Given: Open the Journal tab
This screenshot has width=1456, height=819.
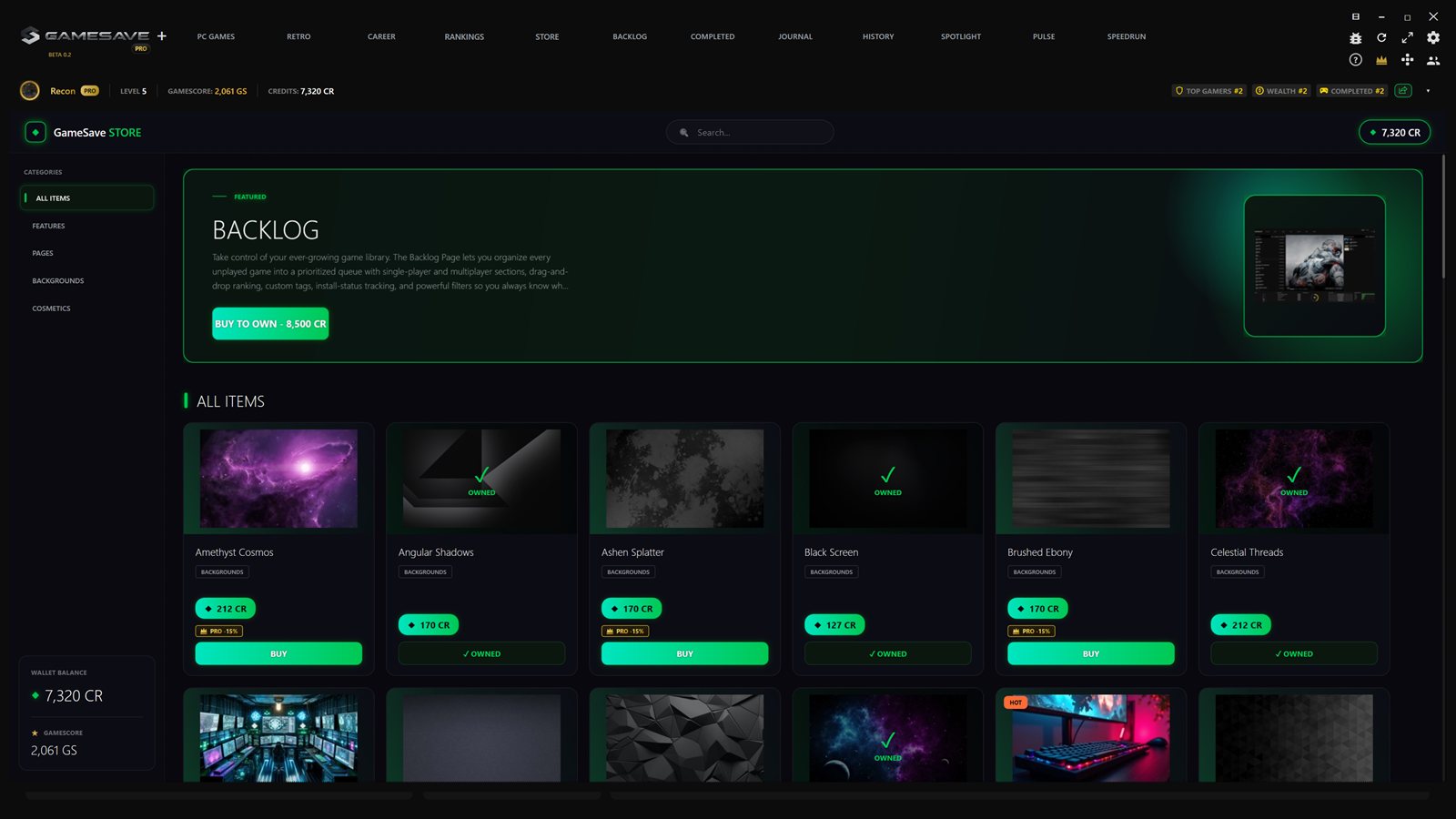Looking at the screenshot, I should click(x=795, y=36).
